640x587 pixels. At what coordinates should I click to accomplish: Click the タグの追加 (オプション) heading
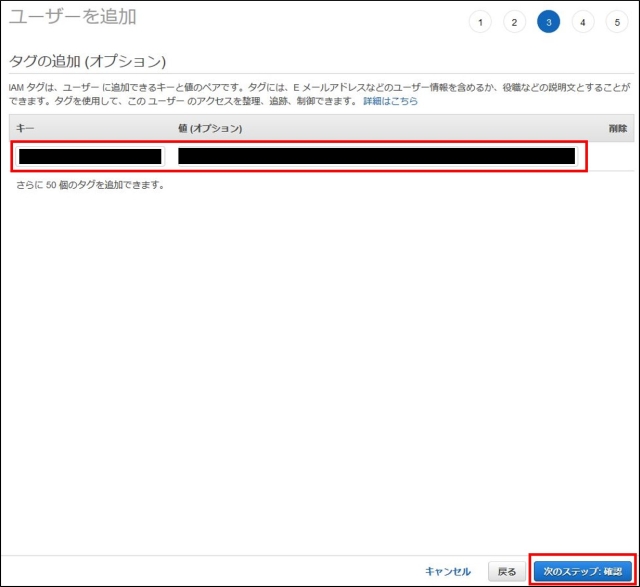87,61
